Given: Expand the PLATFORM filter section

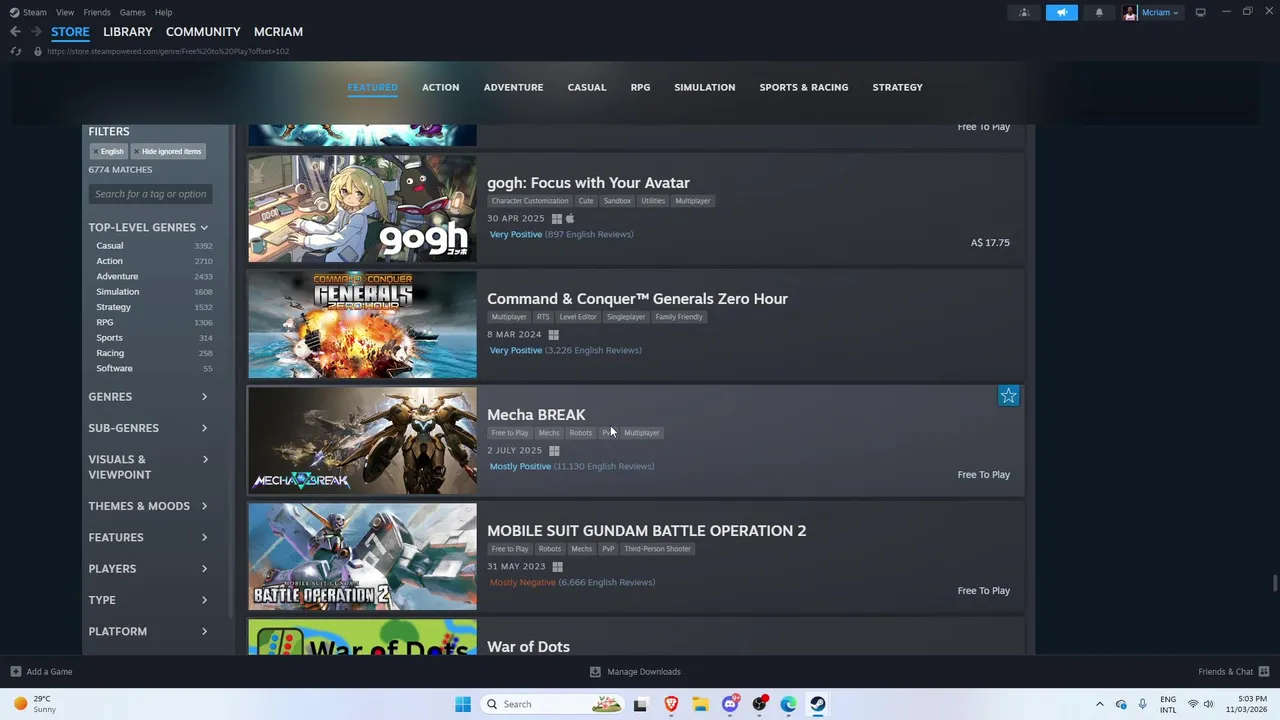Looking at the screenshot, I should pyautogui.click(x=148, y=632).
